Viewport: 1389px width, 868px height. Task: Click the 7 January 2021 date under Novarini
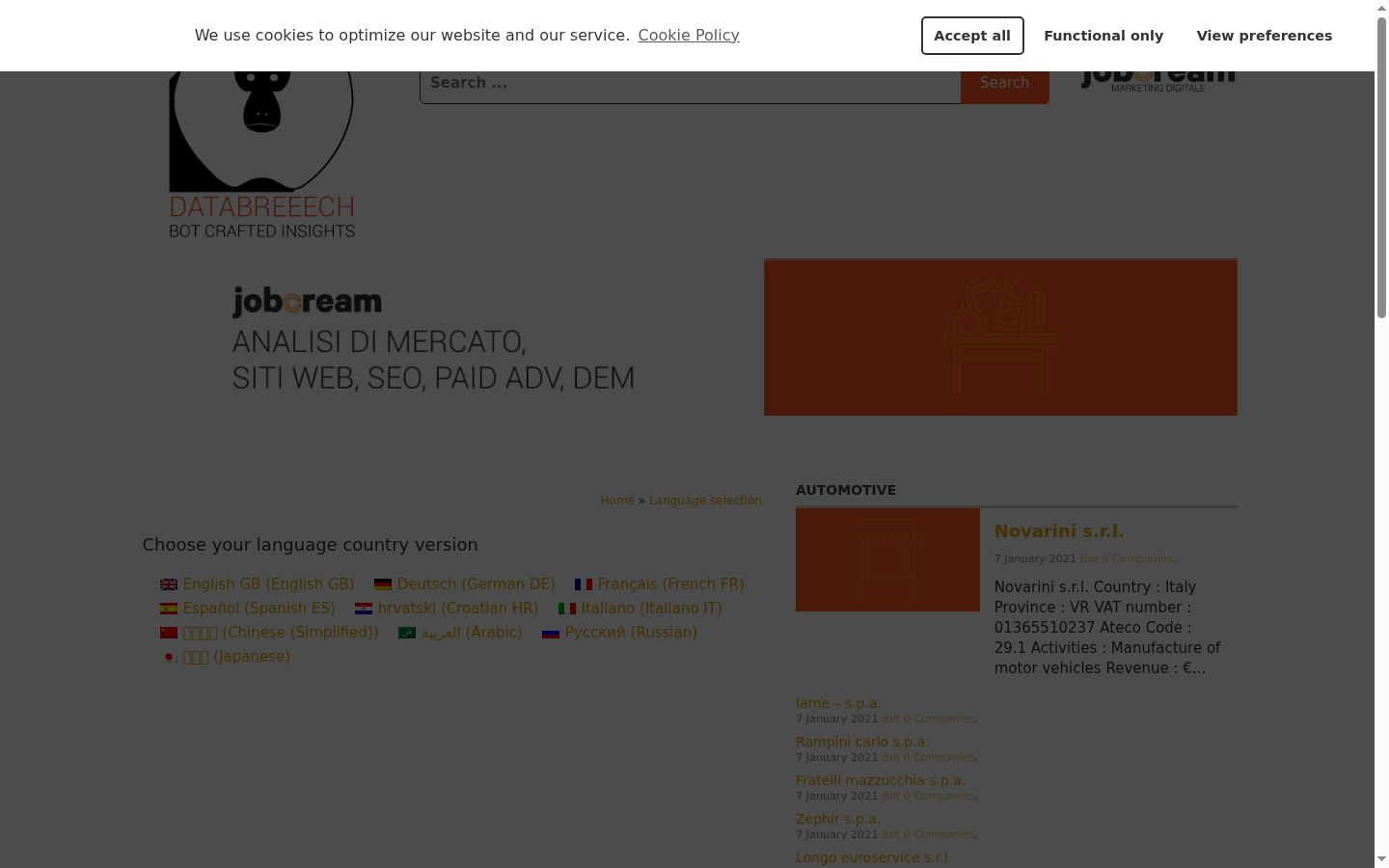coord(1035,559)
